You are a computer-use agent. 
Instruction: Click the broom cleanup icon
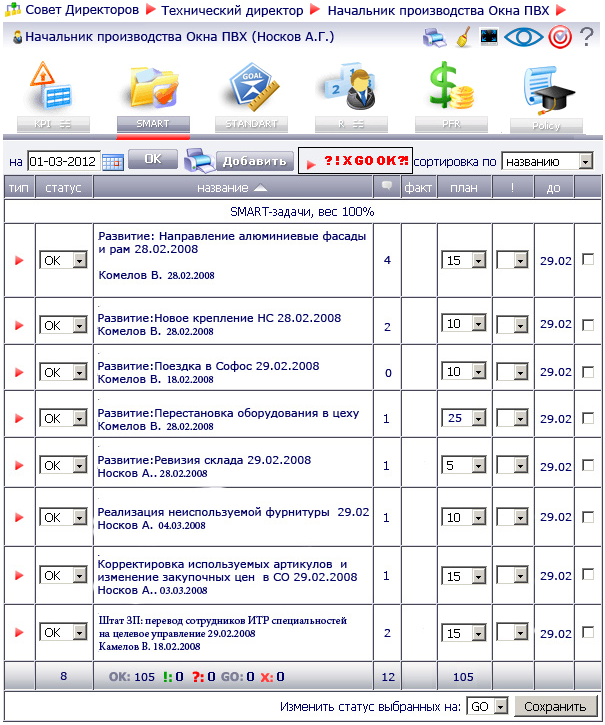tap(463, 37)
